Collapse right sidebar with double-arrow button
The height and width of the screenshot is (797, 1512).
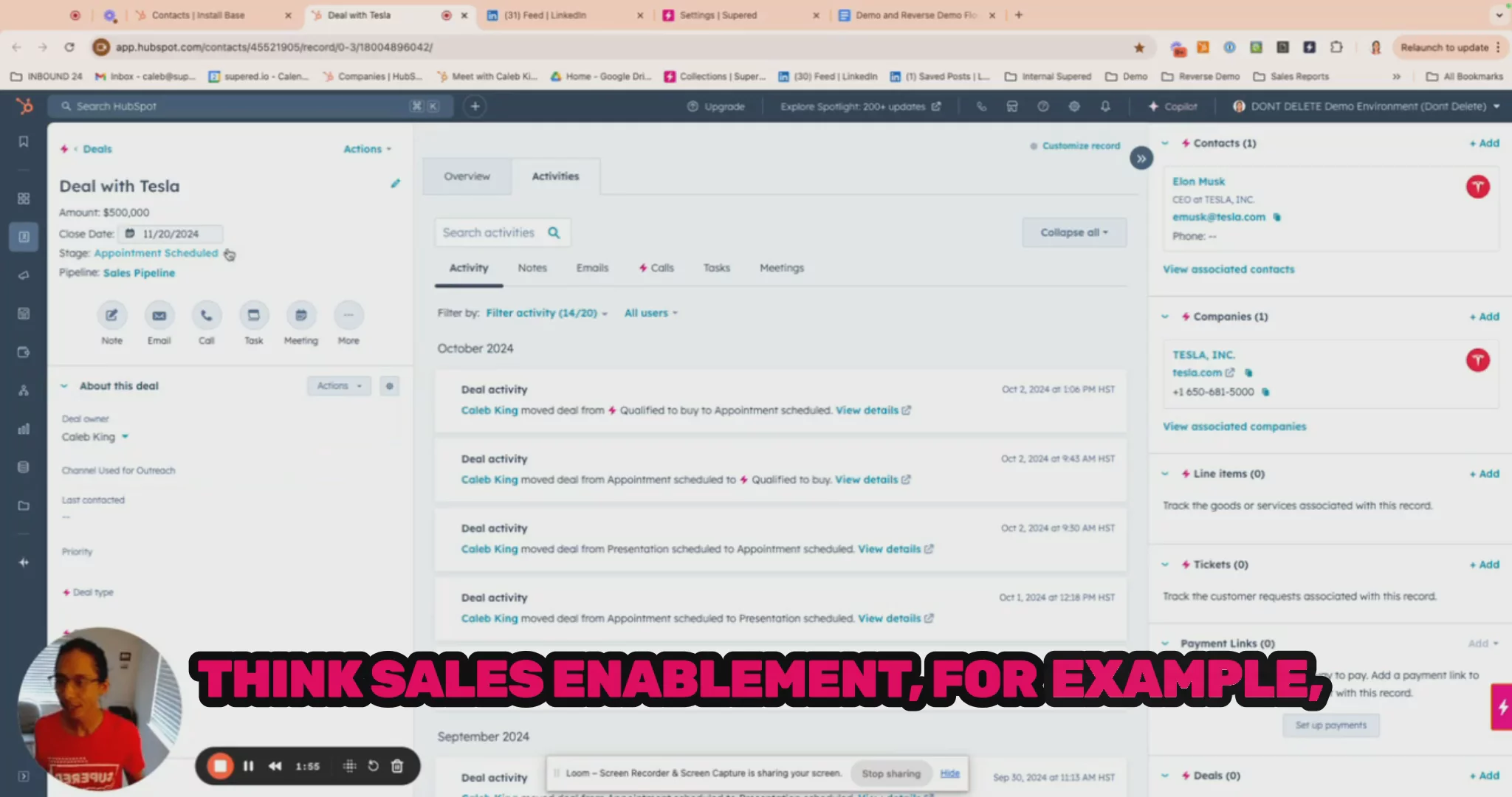(1141, 159)
